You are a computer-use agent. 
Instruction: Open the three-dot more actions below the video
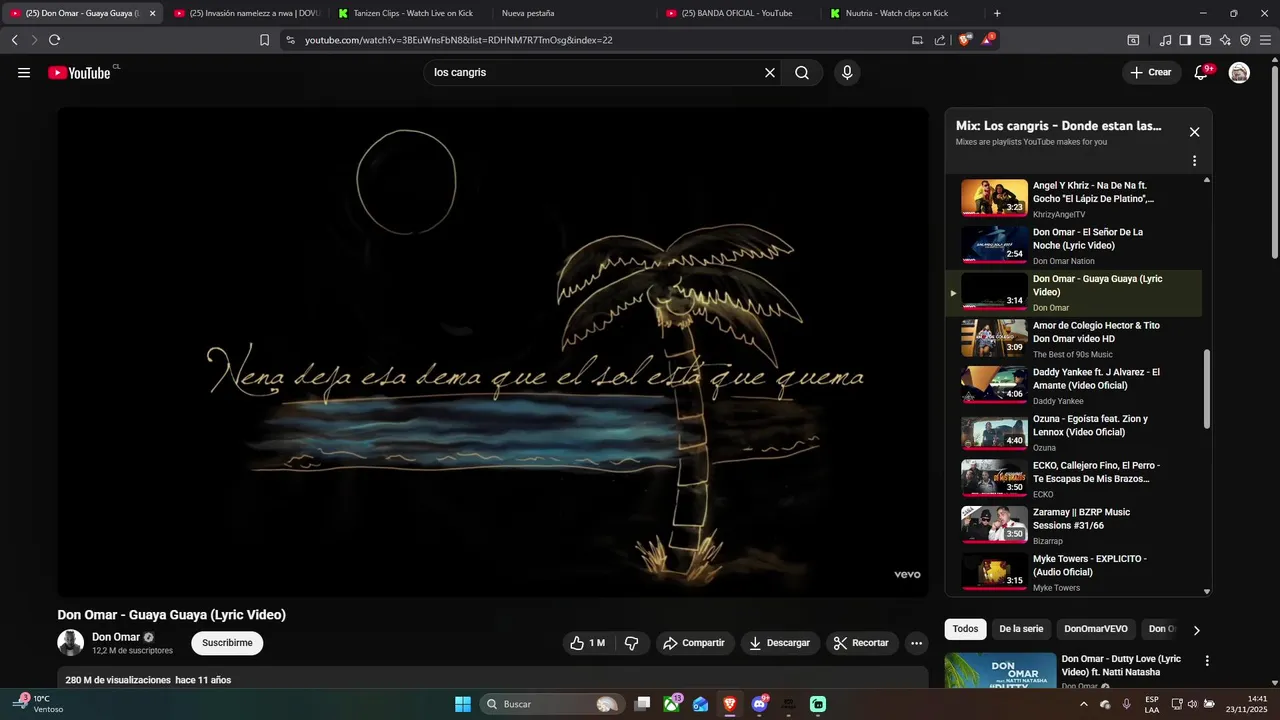[x=916, y=643]
